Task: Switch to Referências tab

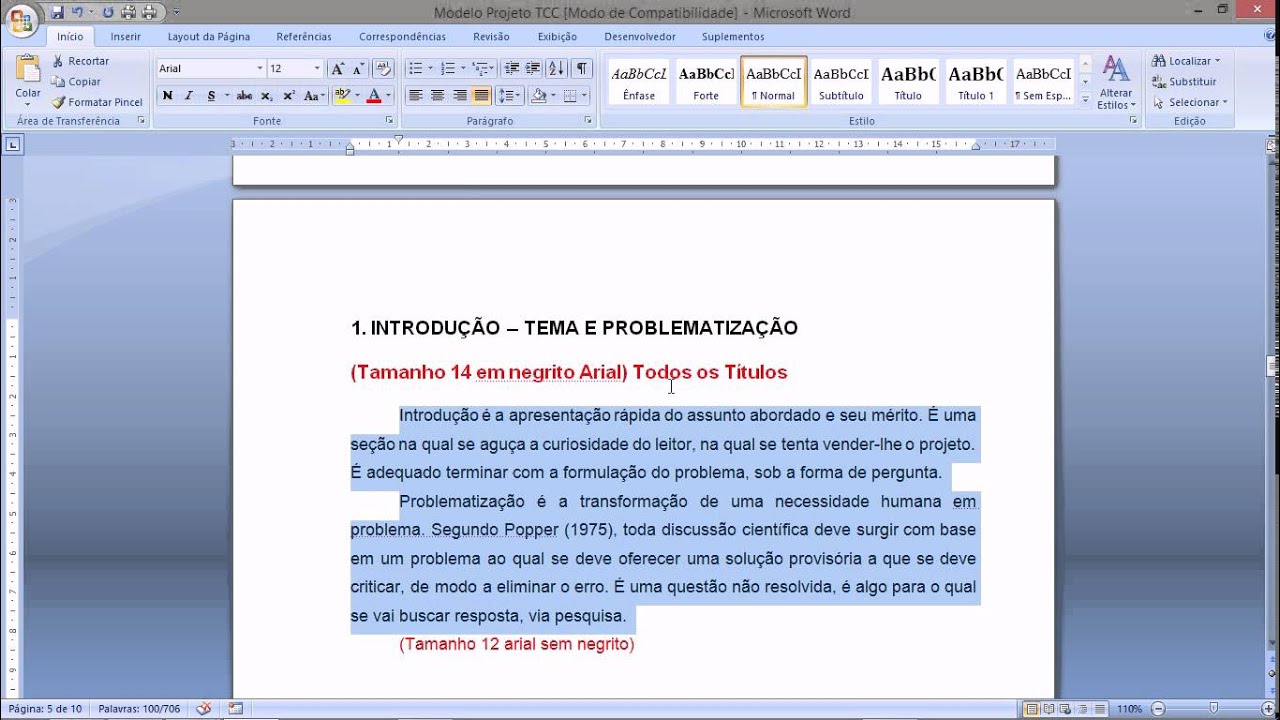Action: pyautogui.click(x=304, y=37)
